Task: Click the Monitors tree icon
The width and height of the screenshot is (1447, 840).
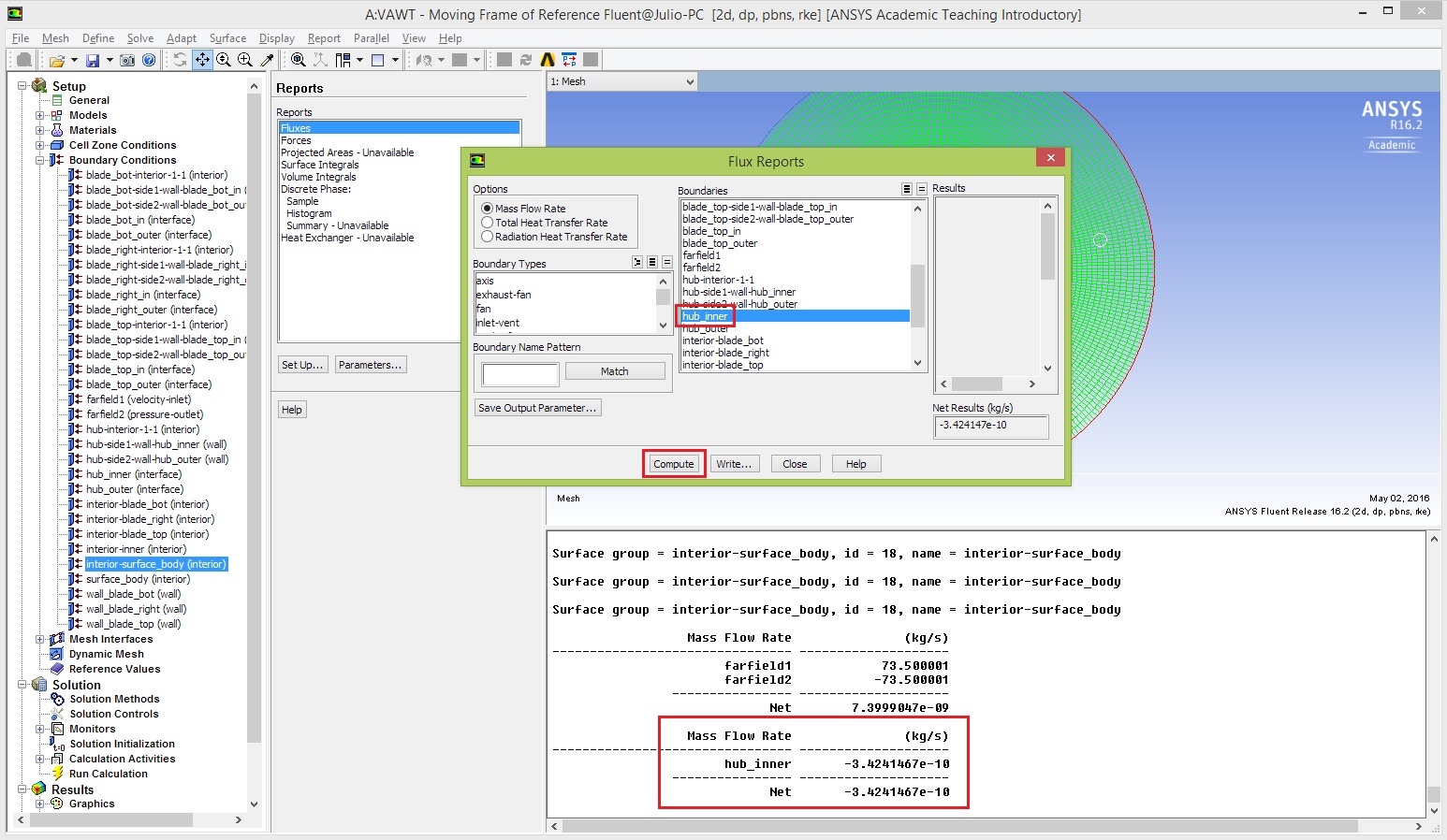Action: pyautogui.click(x=57, y=729)
